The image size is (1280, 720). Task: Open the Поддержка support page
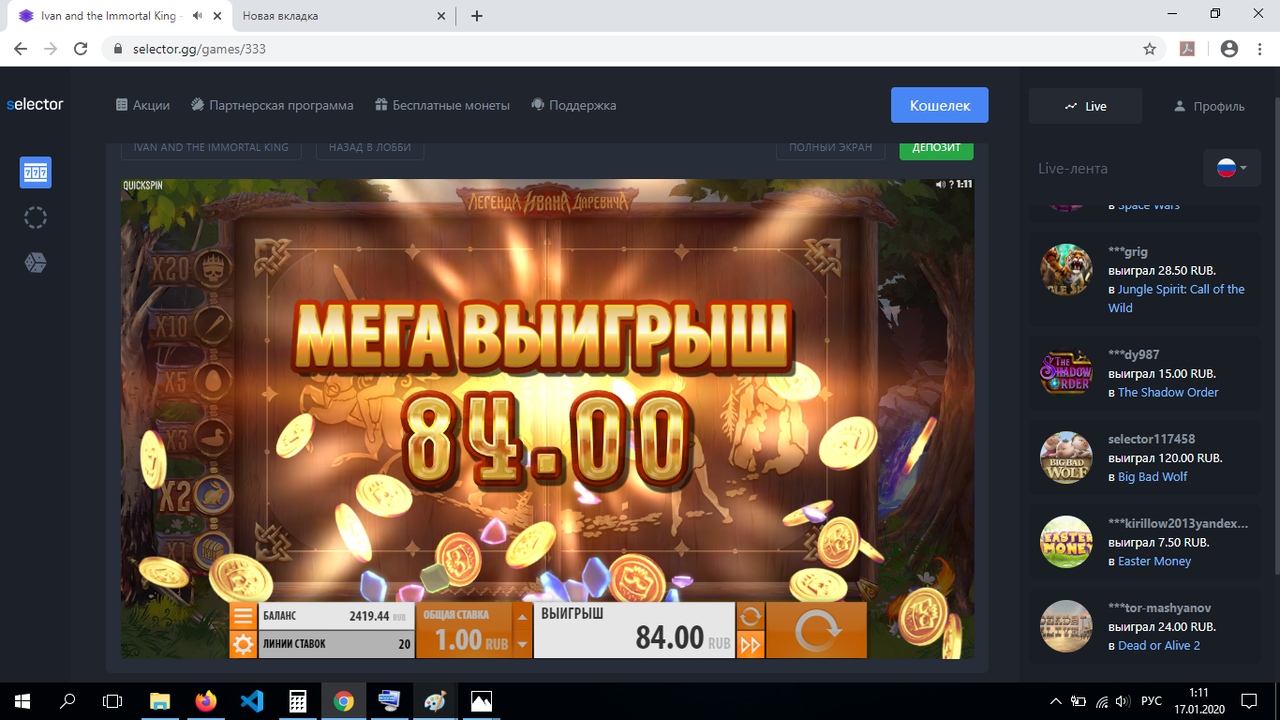(573, 105)
